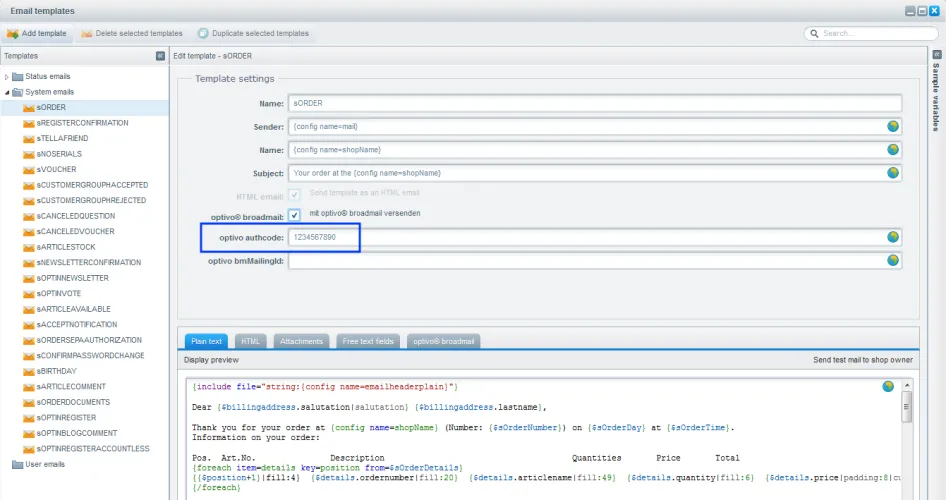
Task: Switch to the optivo broadmail tab
Action: point(443,341)
